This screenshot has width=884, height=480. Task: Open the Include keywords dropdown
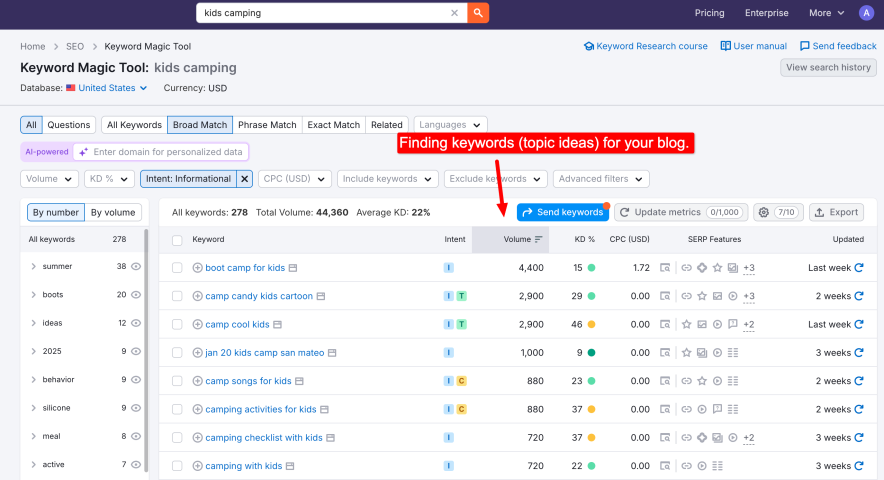387,179
